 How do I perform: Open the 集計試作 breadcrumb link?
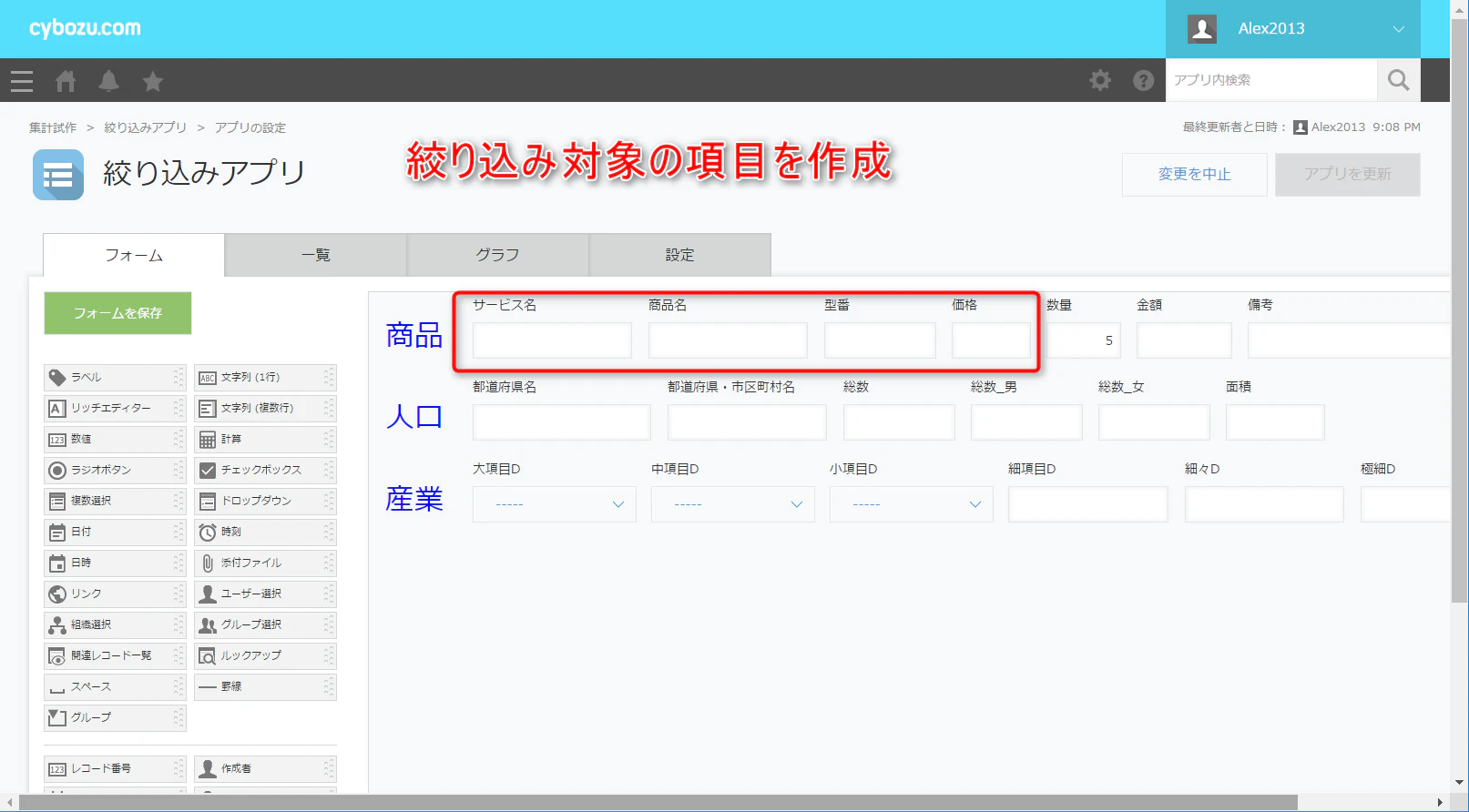coord(53,127)
